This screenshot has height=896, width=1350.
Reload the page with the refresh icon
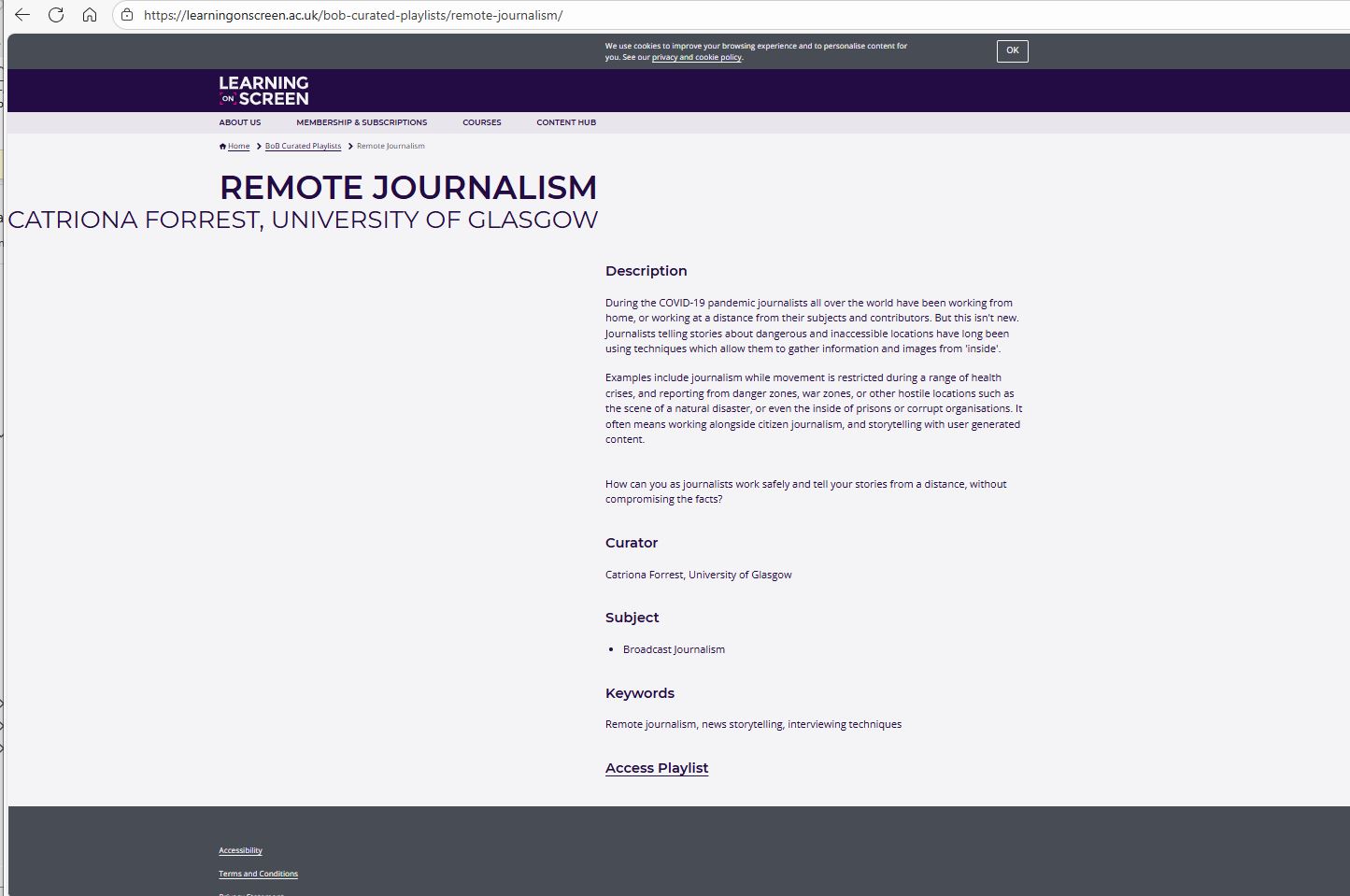56,15
